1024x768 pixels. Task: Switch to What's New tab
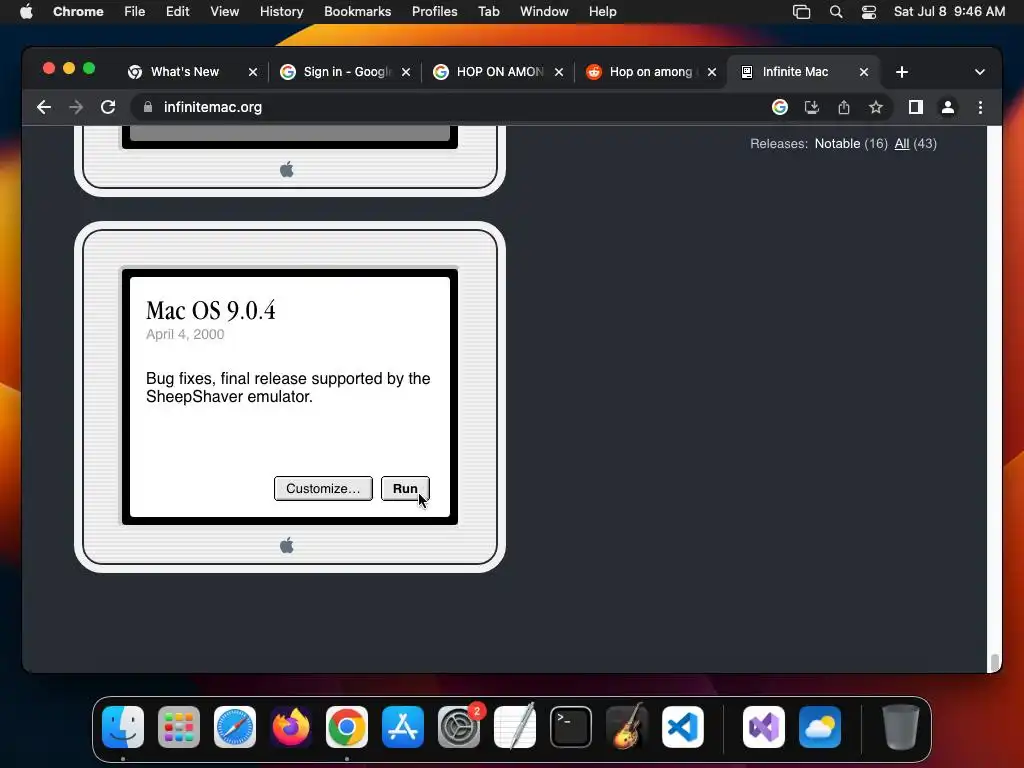pyautogui.click(x=183, y=72)
